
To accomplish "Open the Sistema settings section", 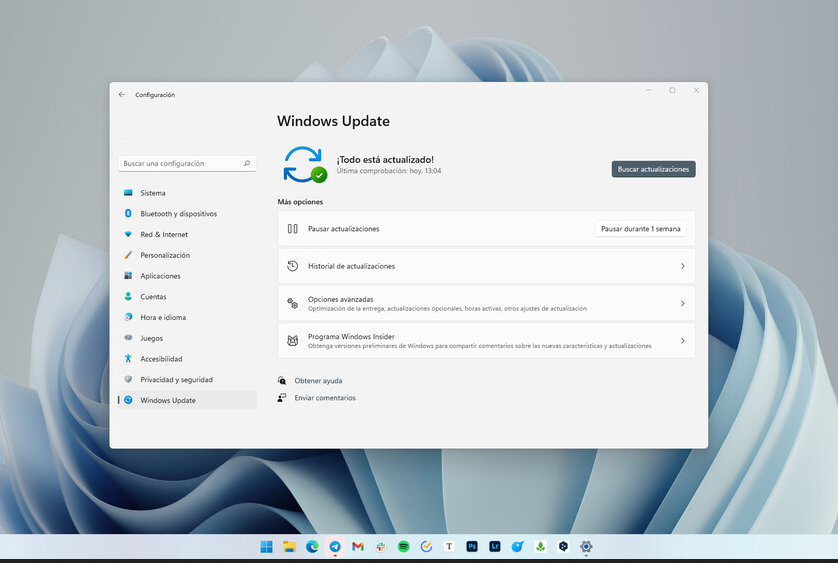I will 187,193.
